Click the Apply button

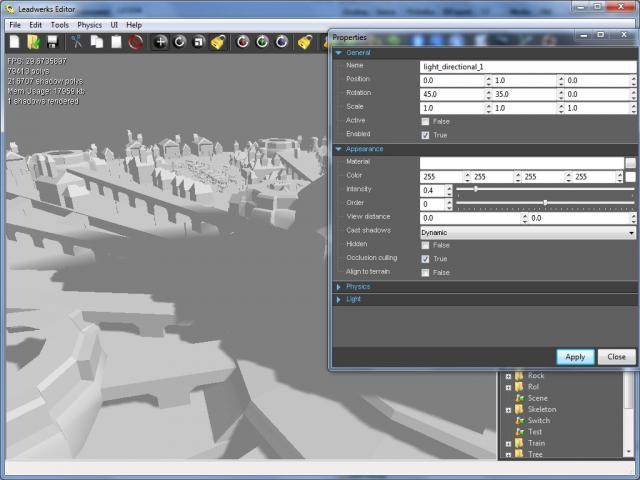575,356
